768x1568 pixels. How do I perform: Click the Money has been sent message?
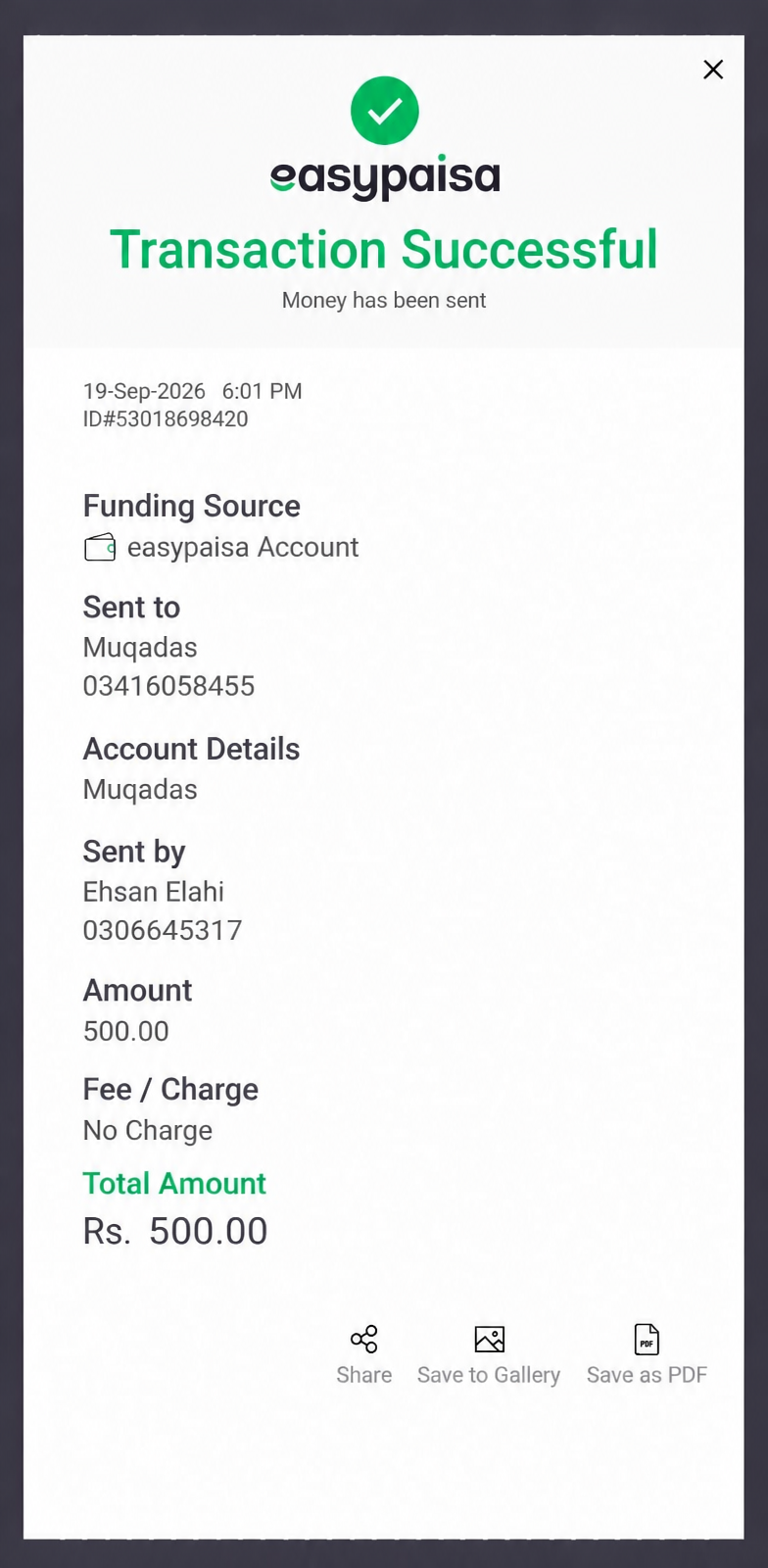tap(384, 300)
